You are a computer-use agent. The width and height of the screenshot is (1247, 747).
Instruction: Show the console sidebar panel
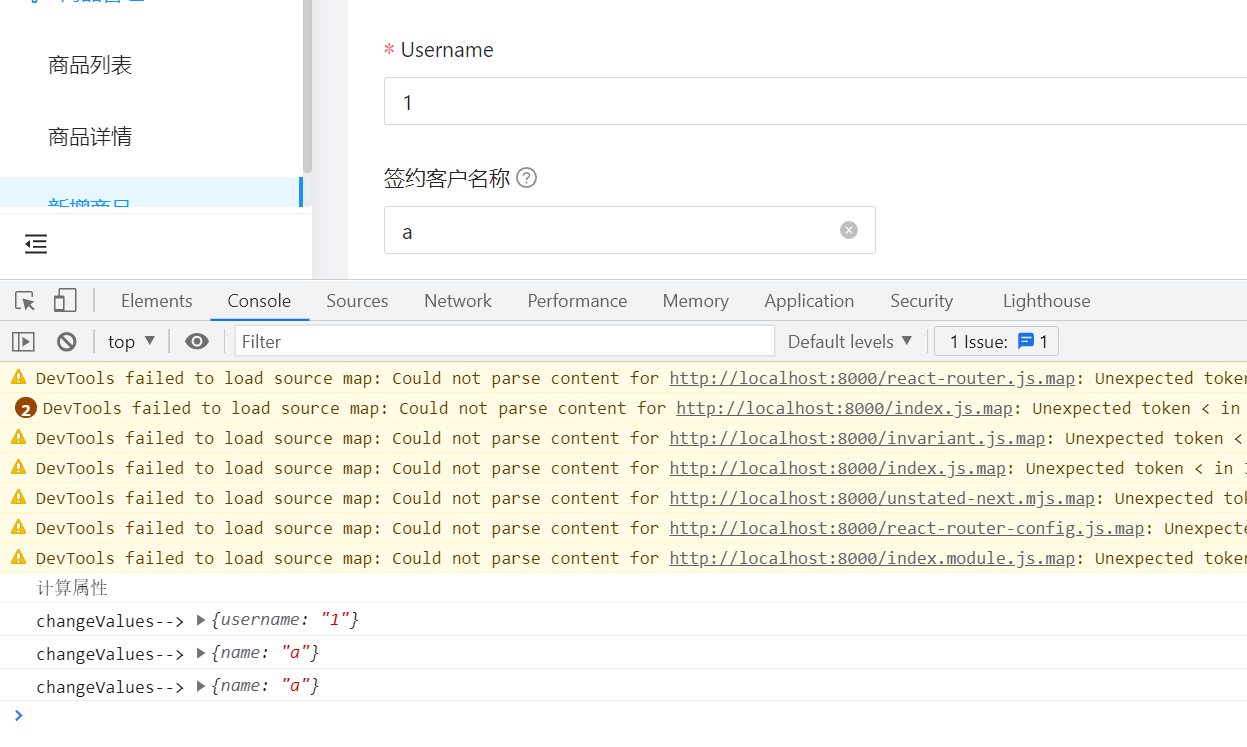point(23,341)
